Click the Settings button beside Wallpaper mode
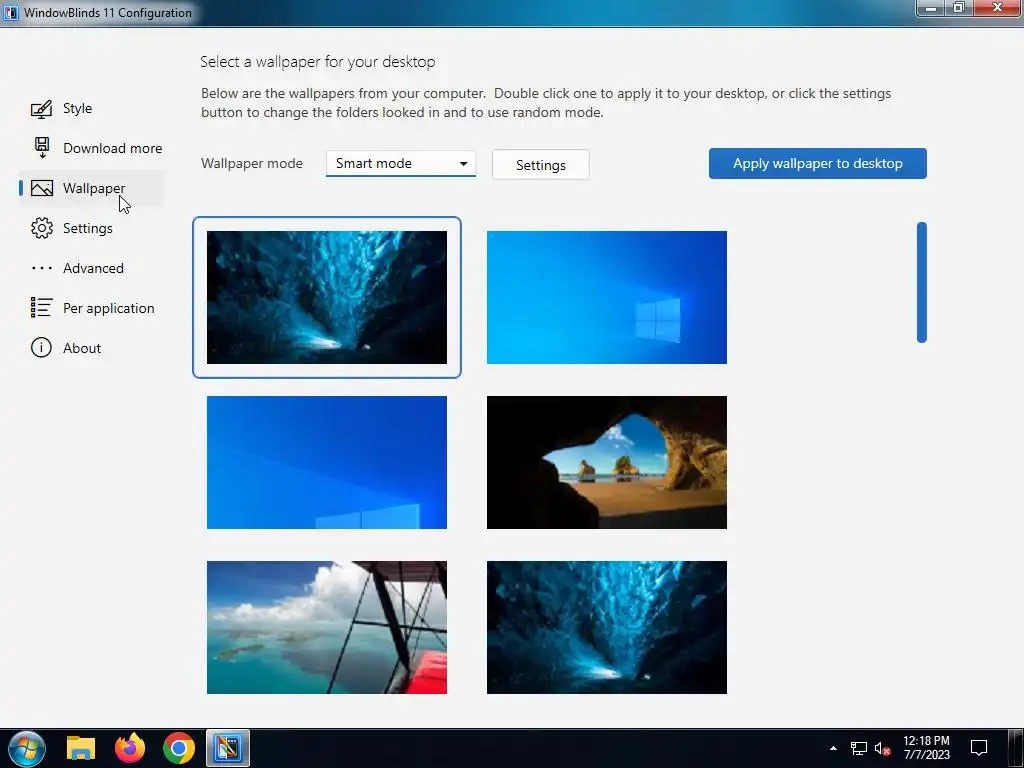Viewport: 1024px width, 768px height. (x=540, y=165)
